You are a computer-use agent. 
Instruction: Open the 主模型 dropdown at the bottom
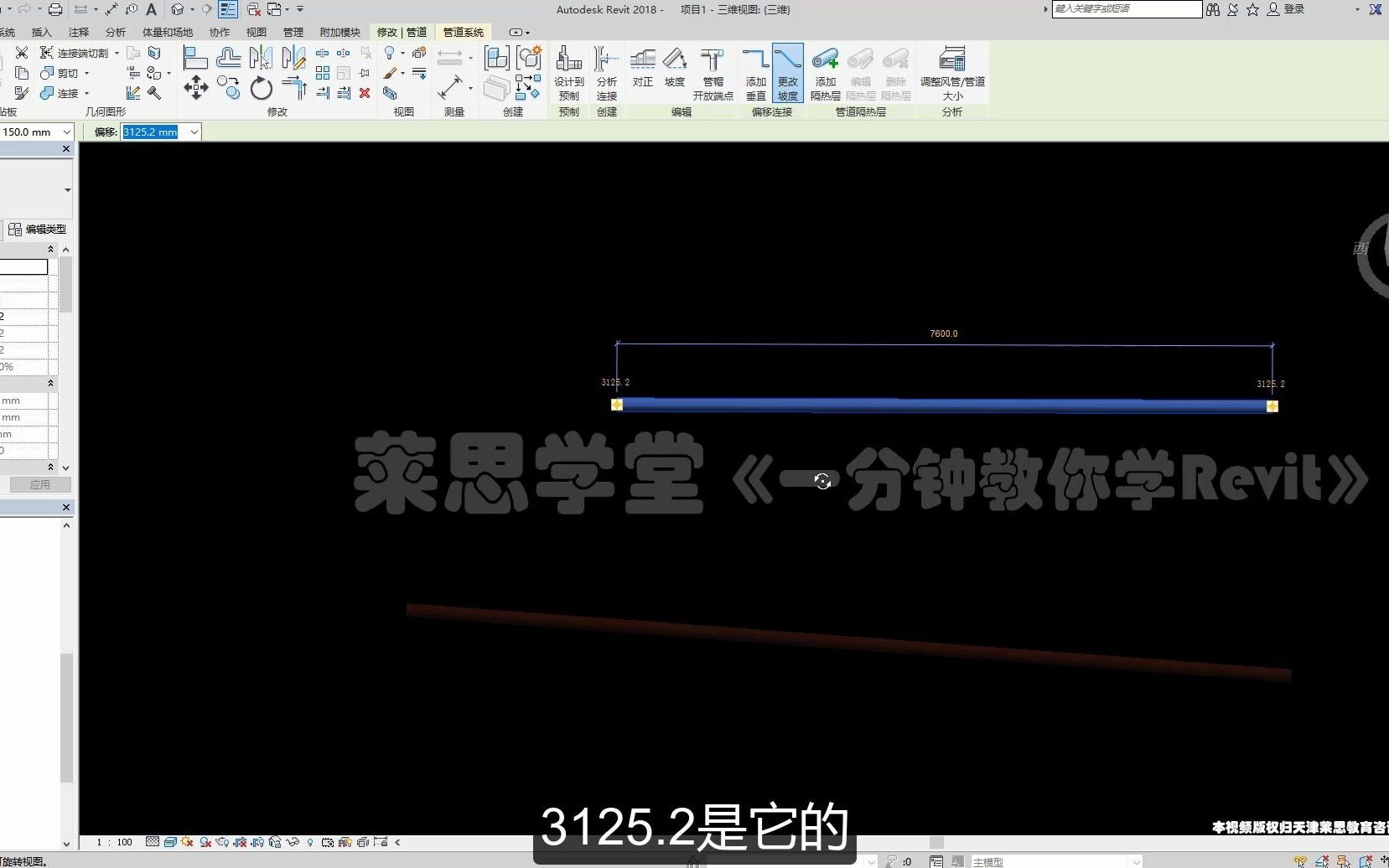click(1135, 861)
